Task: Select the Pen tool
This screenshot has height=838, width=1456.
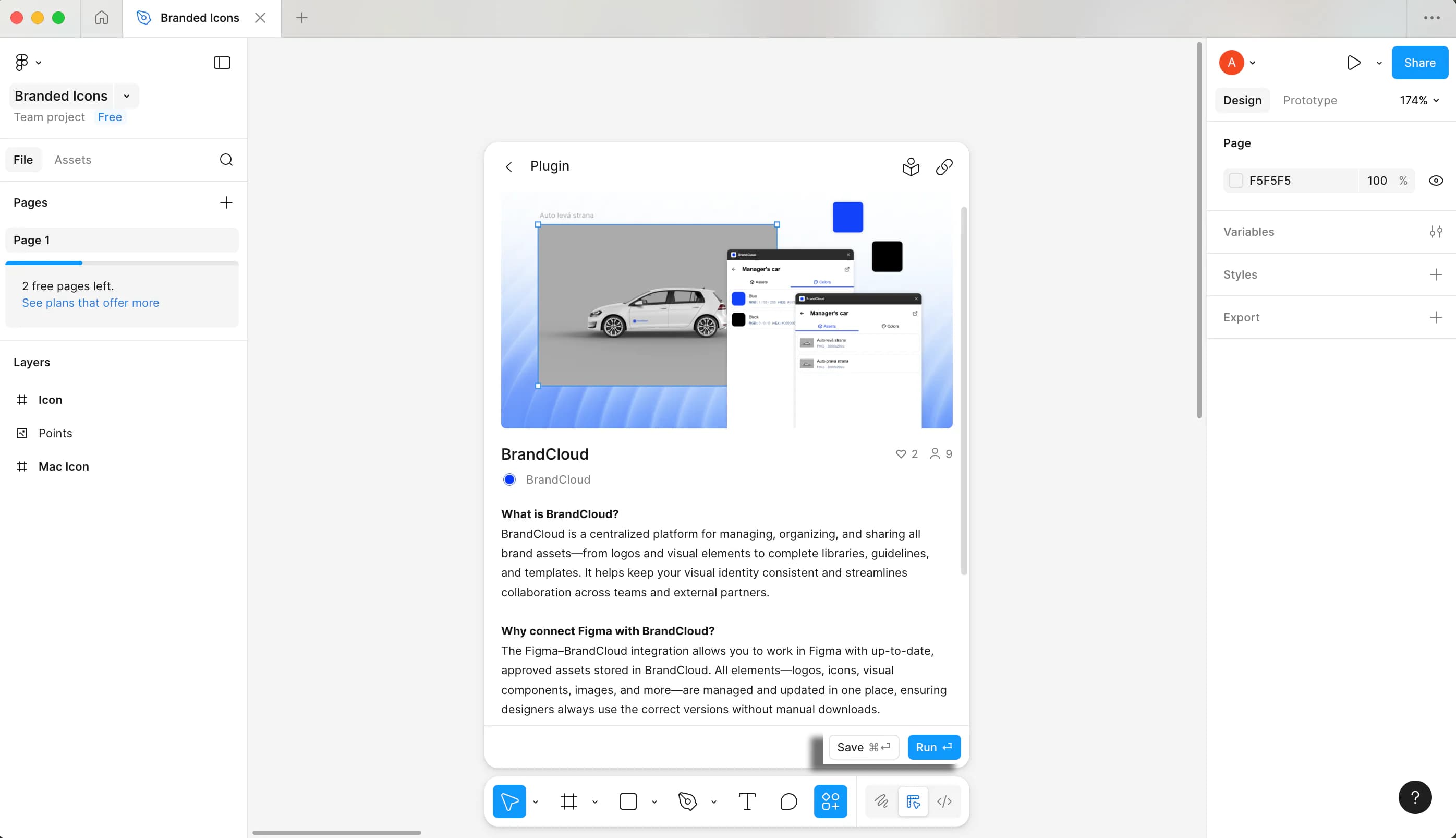Action: click(x=687, y=801)
